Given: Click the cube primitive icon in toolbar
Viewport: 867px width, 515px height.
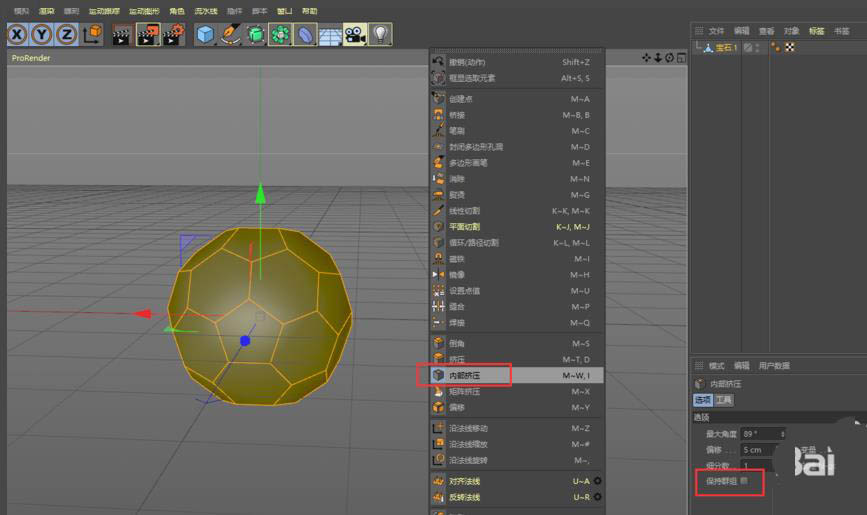Looking at the screenshot, I should pos(206,35).
